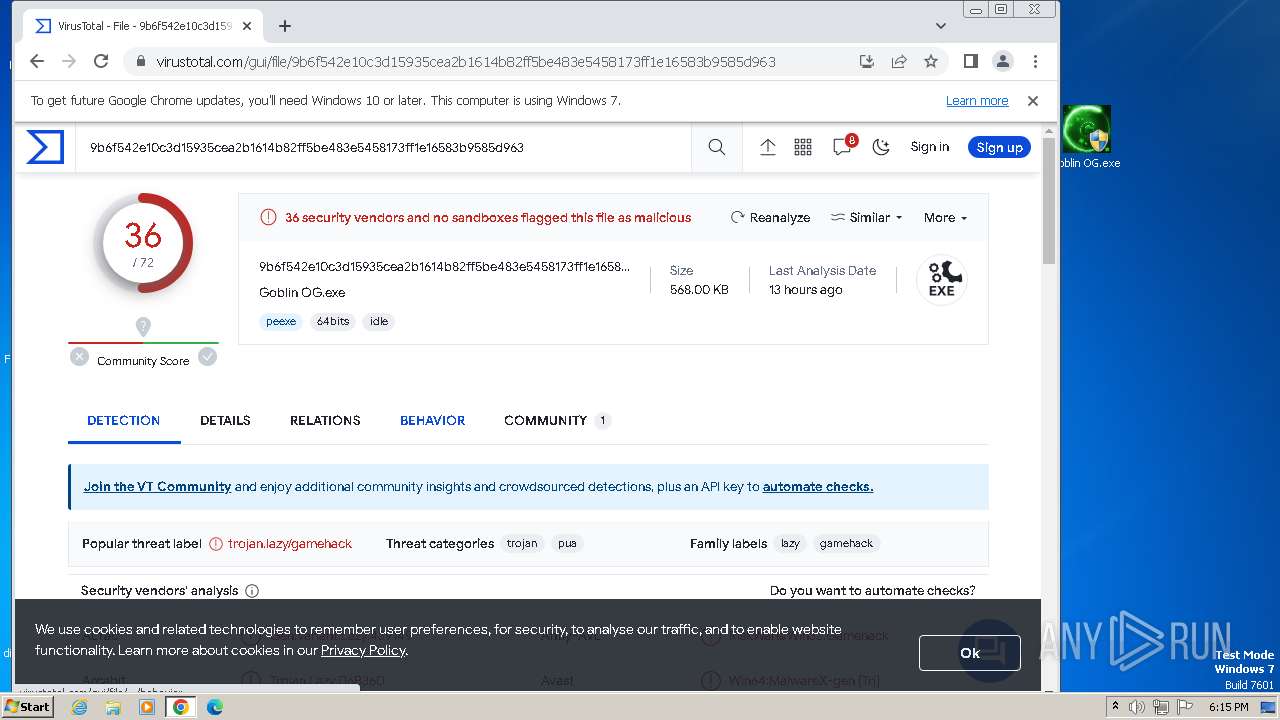Click the peexe tag
The height and width of the screenshot is (720, 1280).
click(x=281, y=321)
